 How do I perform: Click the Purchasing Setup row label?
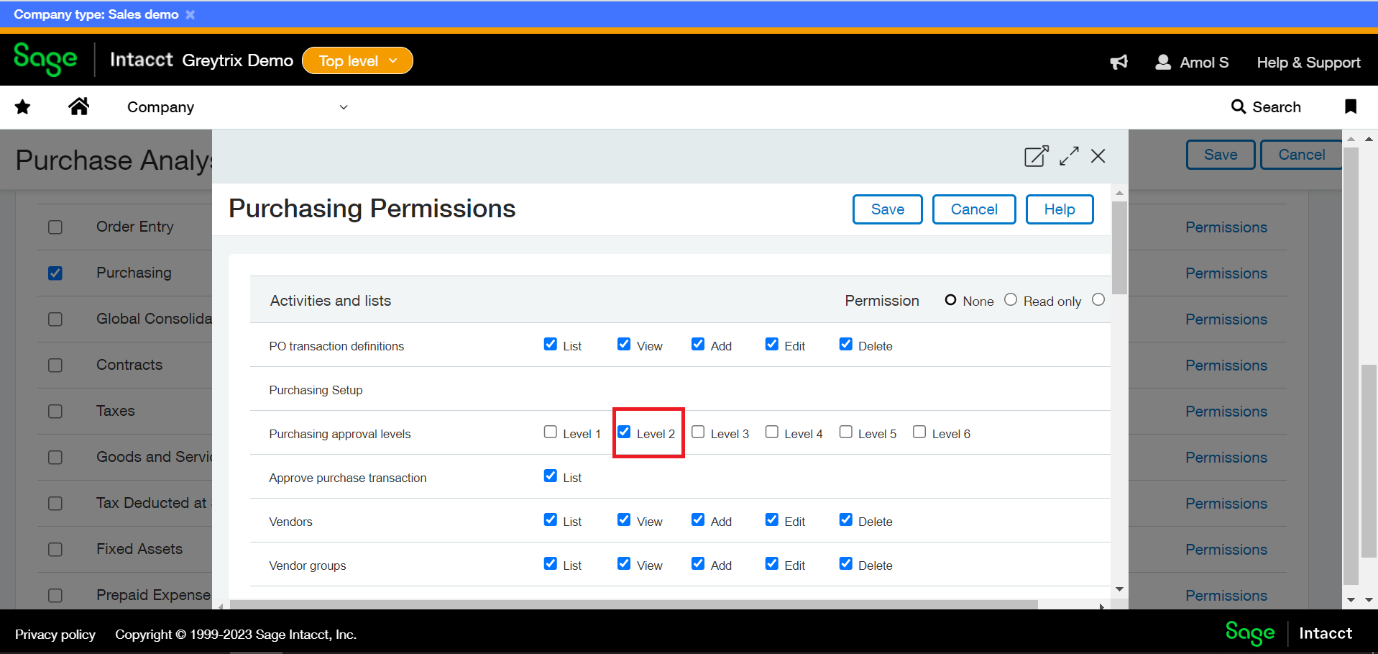click(x=316, y=390)
